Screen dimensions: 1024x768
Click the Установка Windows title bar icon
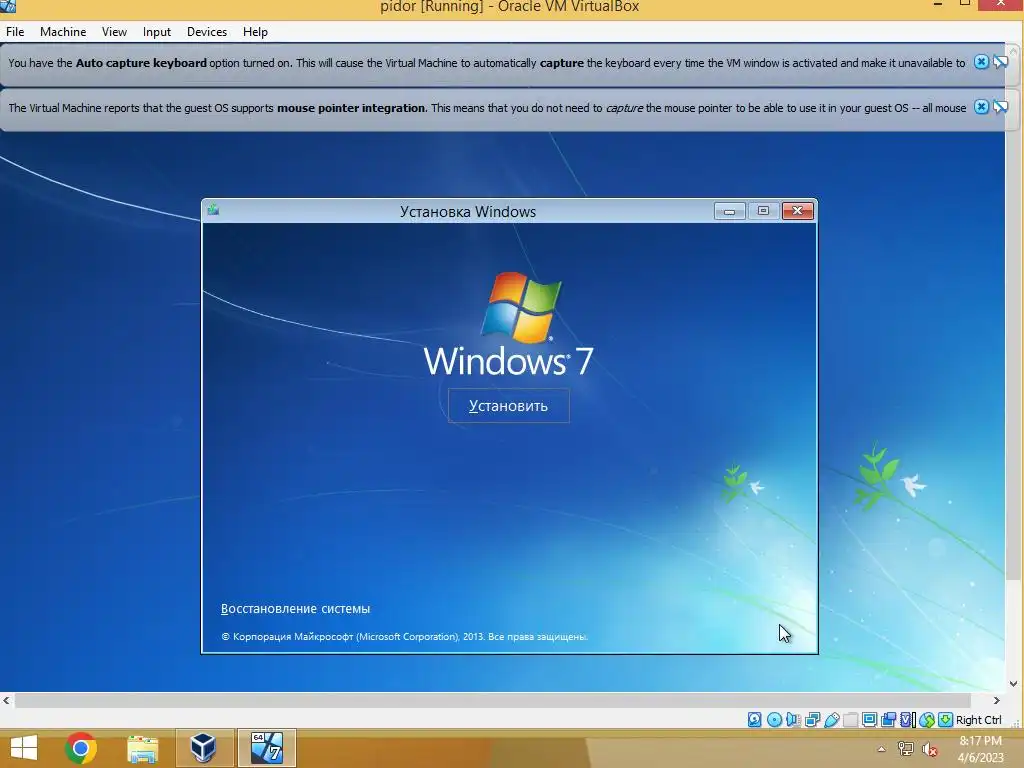pos(213,210)
